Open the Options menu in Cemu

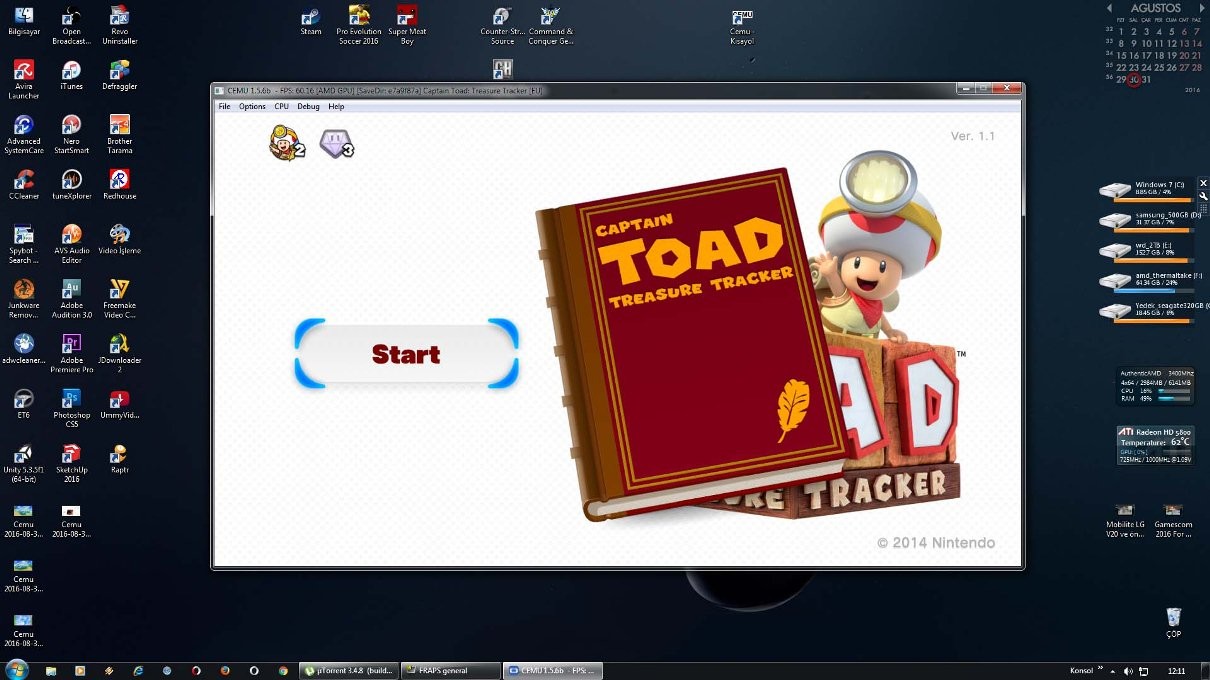[252, 106]
